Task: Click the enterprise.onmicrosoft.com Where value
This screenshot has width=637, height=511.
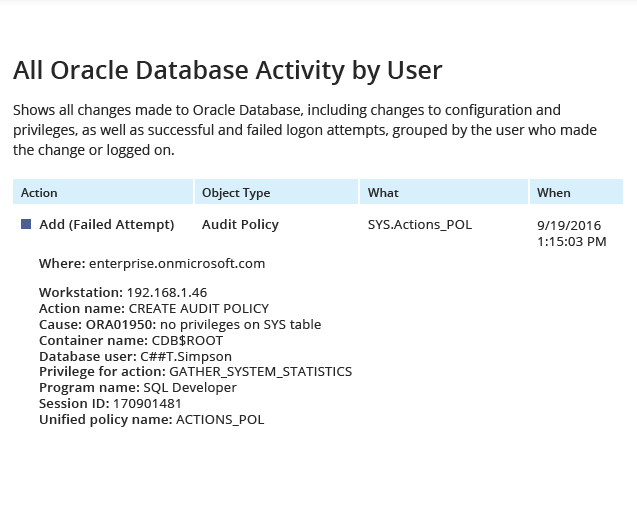Action: coord(177,264)
